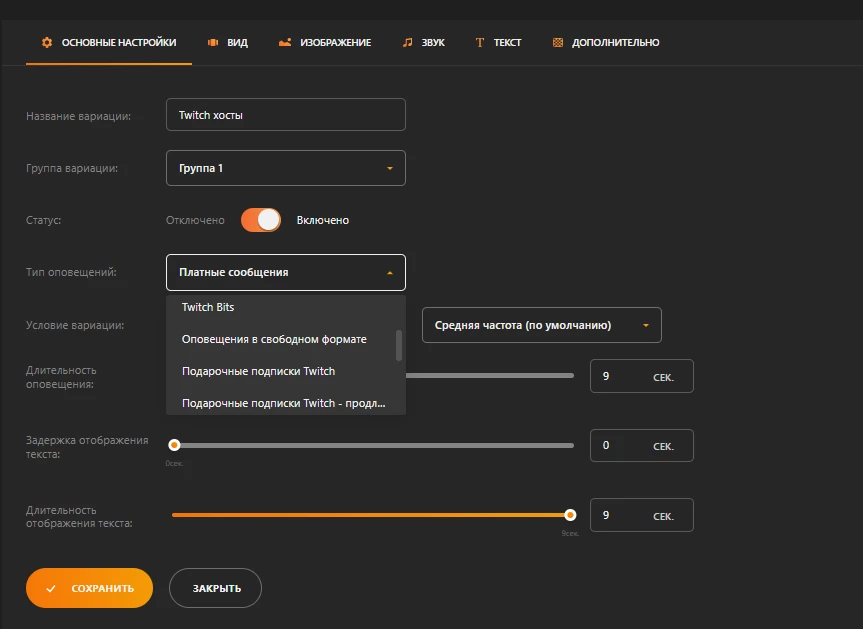Screen dimensions: 863x629
Task: Click the Длительность отображения текста seconds field
Action: (642, 515)
